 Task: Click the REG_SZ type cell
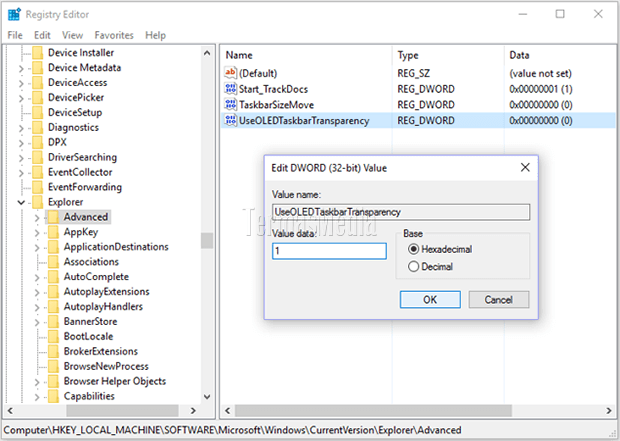point(414,74)
